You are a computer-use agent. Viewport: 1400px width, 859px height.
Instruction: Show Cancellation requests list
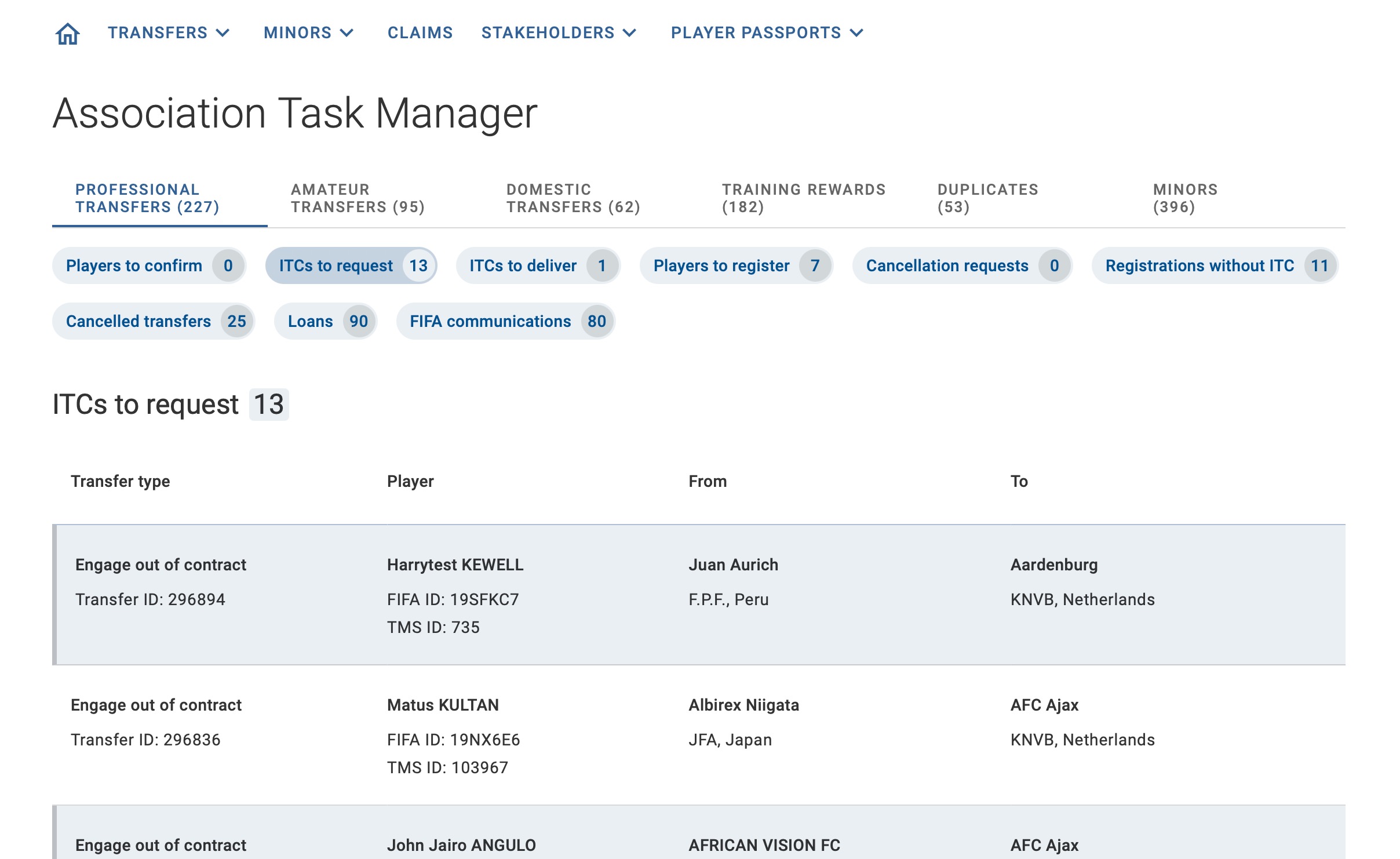(962, 266)
